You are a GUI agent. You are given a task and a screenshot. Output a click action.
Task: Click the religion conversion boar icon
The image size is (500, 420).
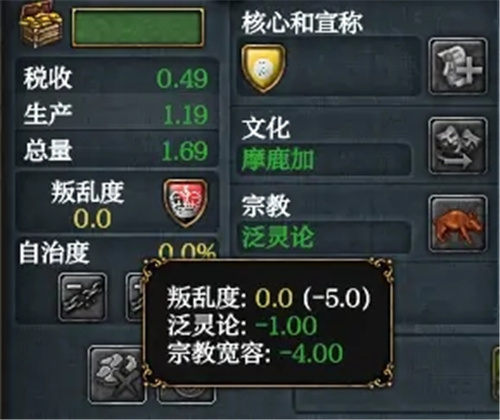[x=458, y=224]
